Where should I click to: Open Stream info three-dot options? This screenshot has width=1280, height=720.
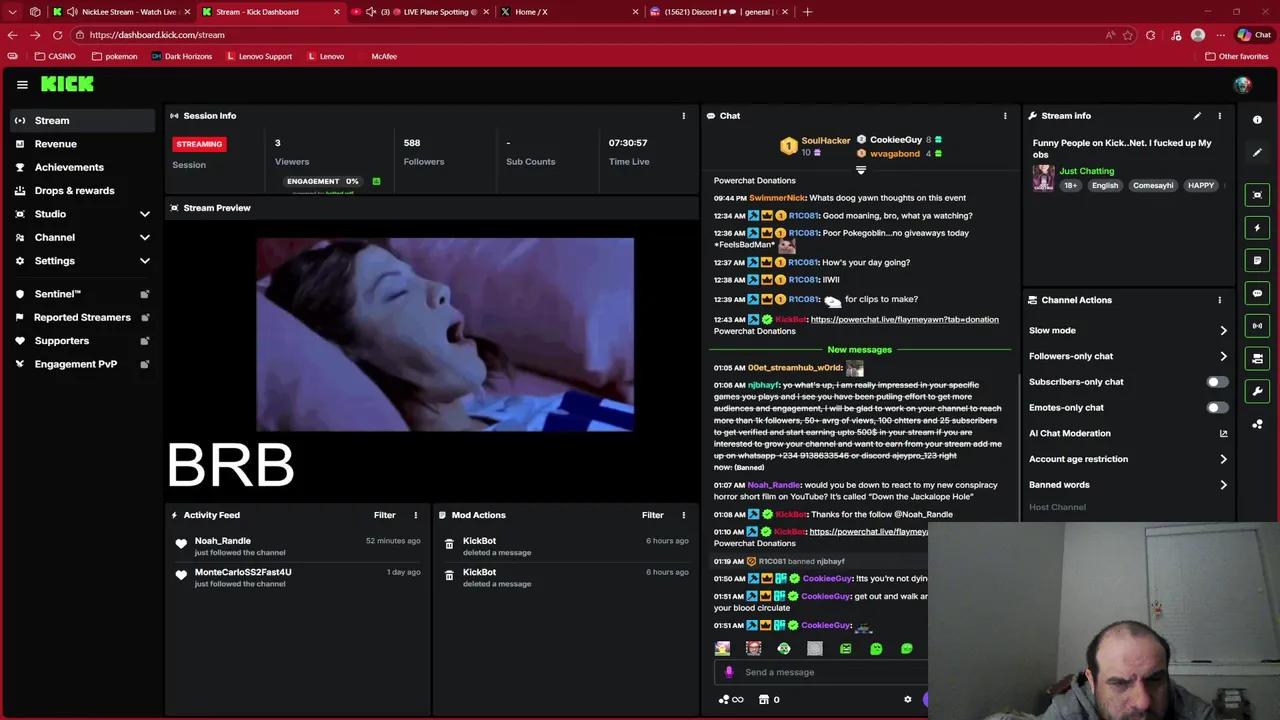(x=1219, y=116)
